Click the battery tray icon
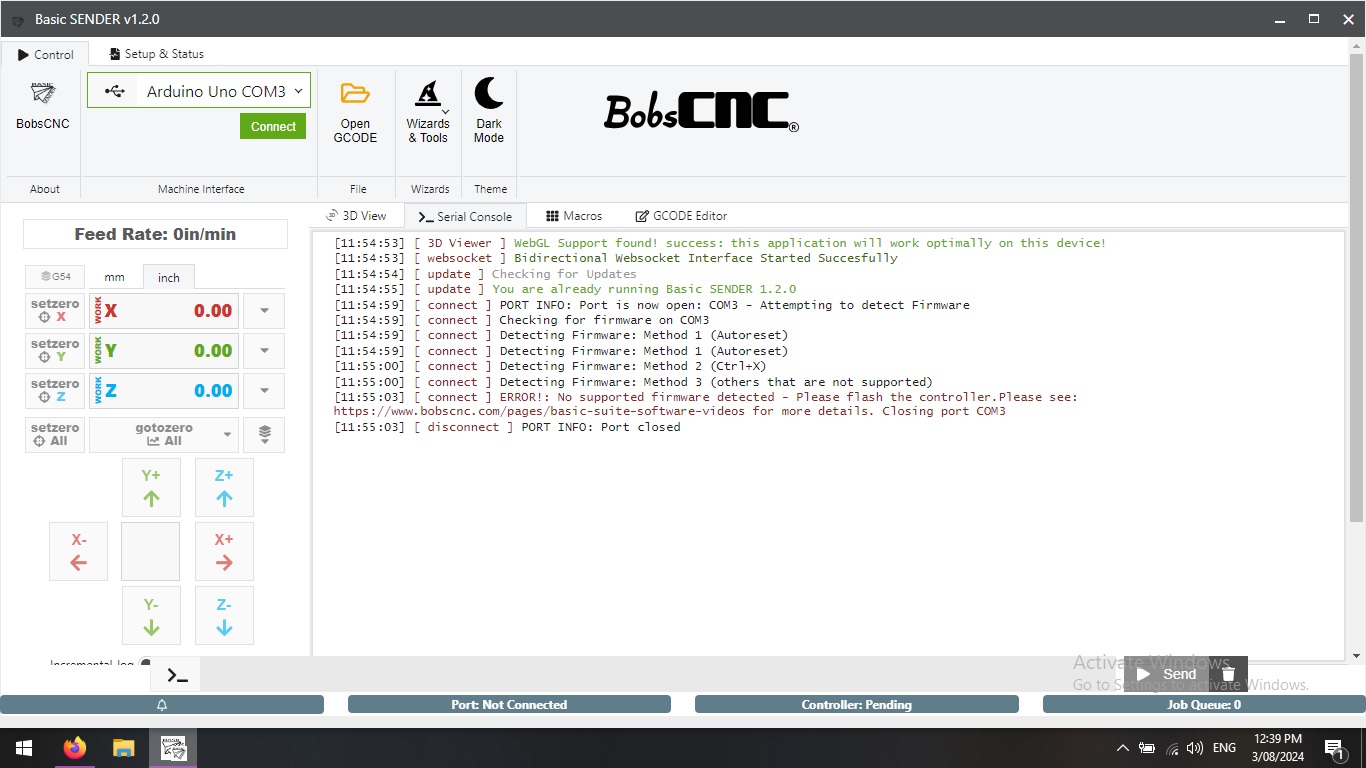 1147,748
